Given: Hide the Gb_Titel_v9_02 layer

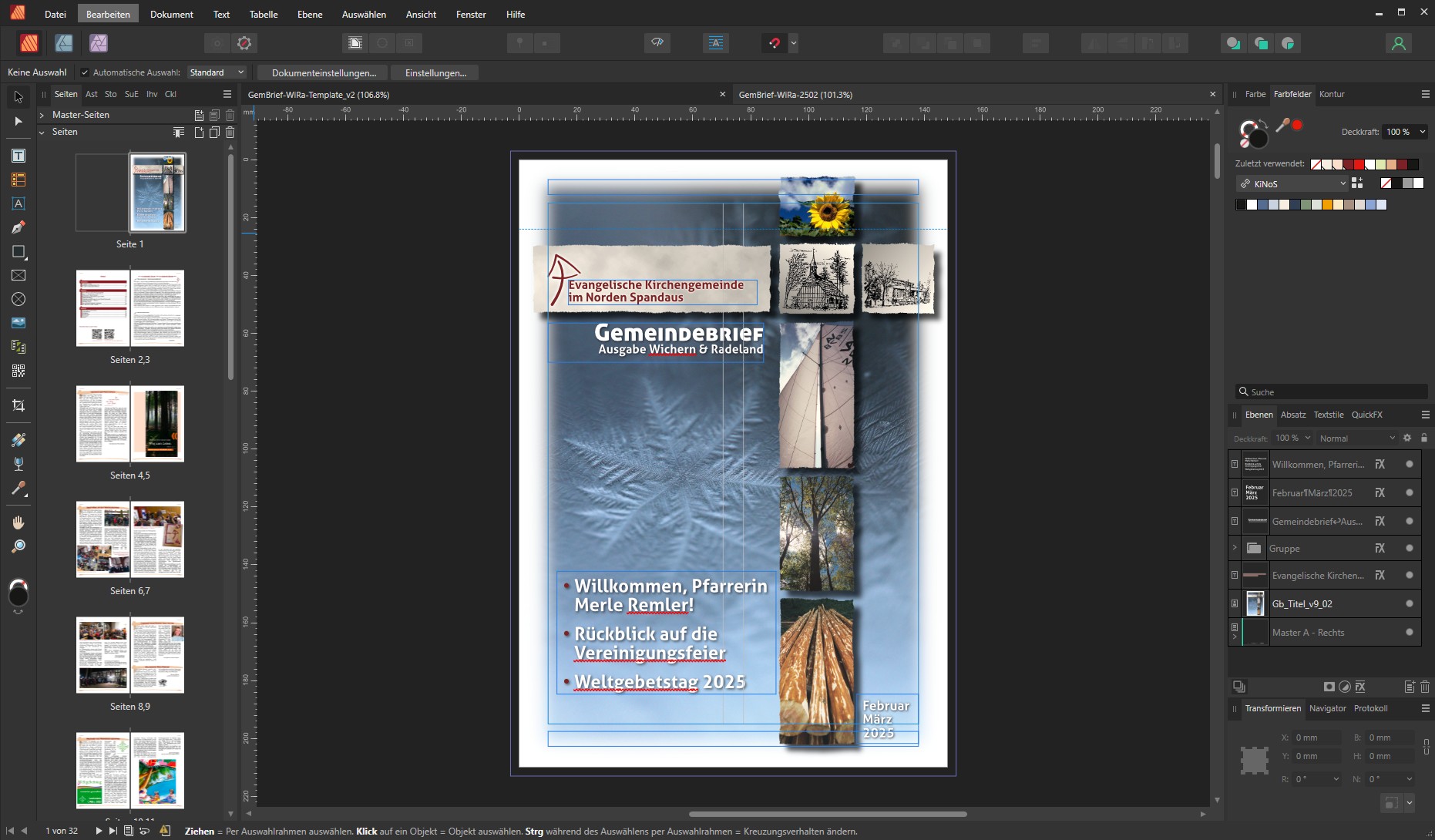Looking at the screenshot, I should [1410, 603].
